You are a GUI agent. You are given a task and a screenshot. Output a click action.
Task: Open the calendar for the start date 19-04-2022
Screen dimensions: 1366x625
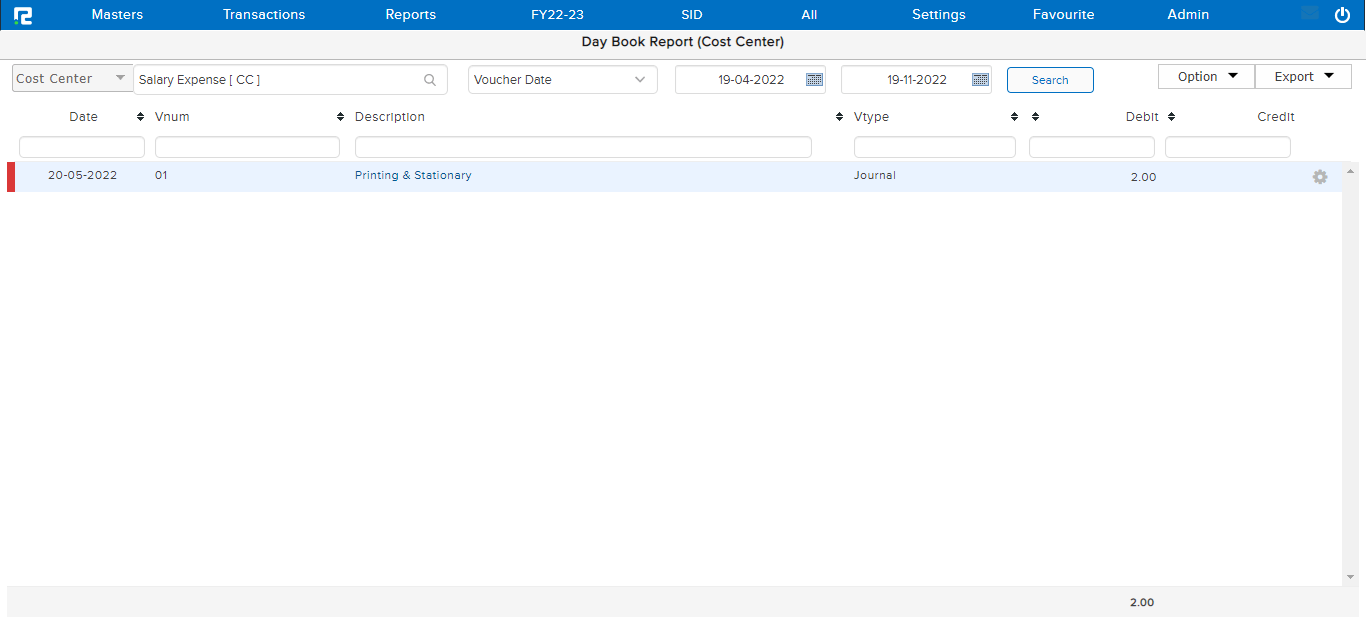coord(814,78)
